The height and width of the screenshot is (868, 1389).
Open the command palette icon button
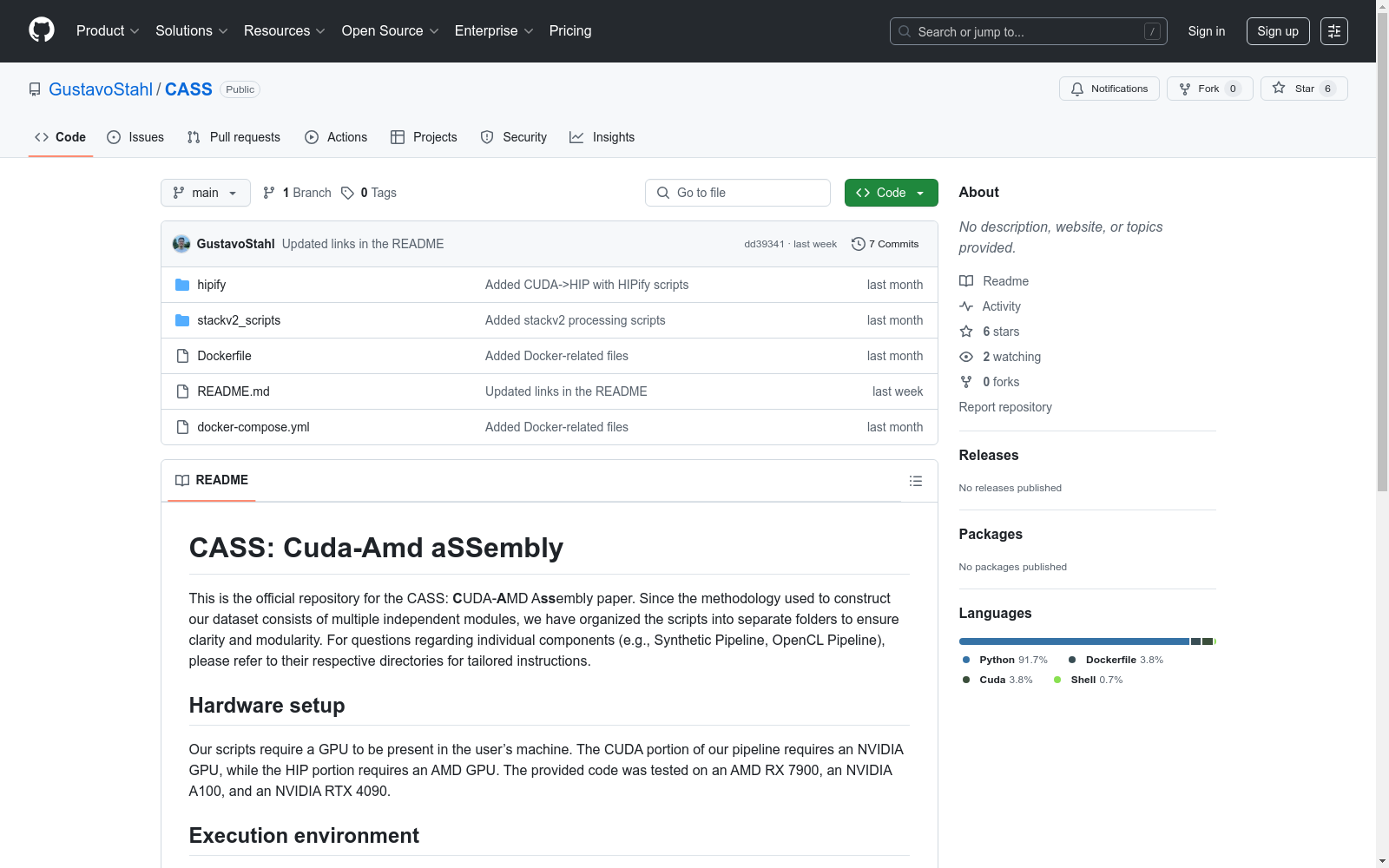tap(1334, 31)
